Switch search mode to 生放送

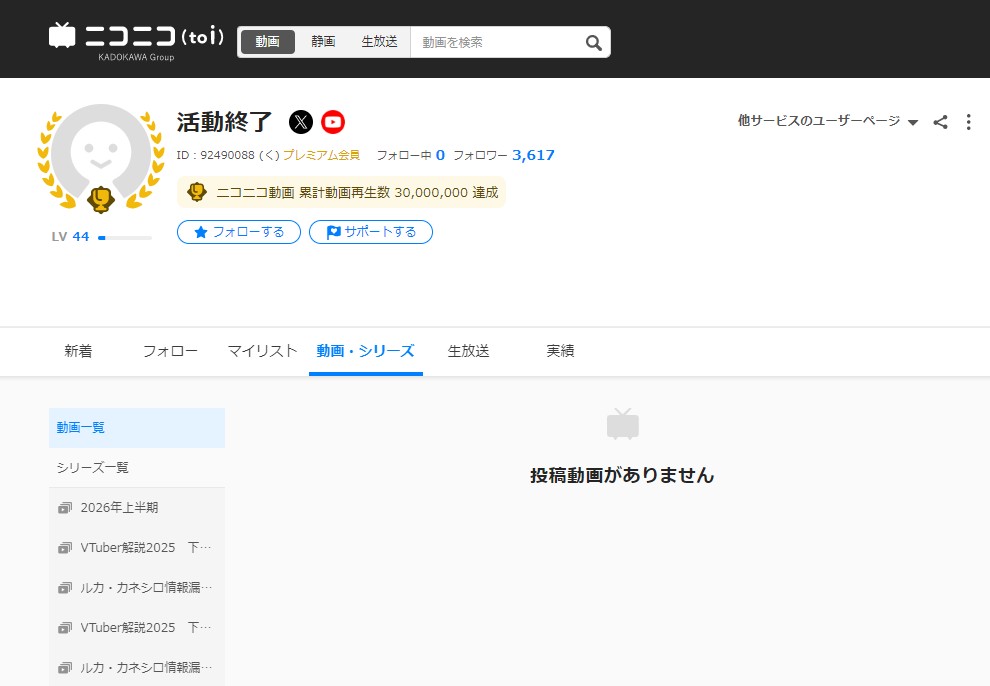coord(379,42)
